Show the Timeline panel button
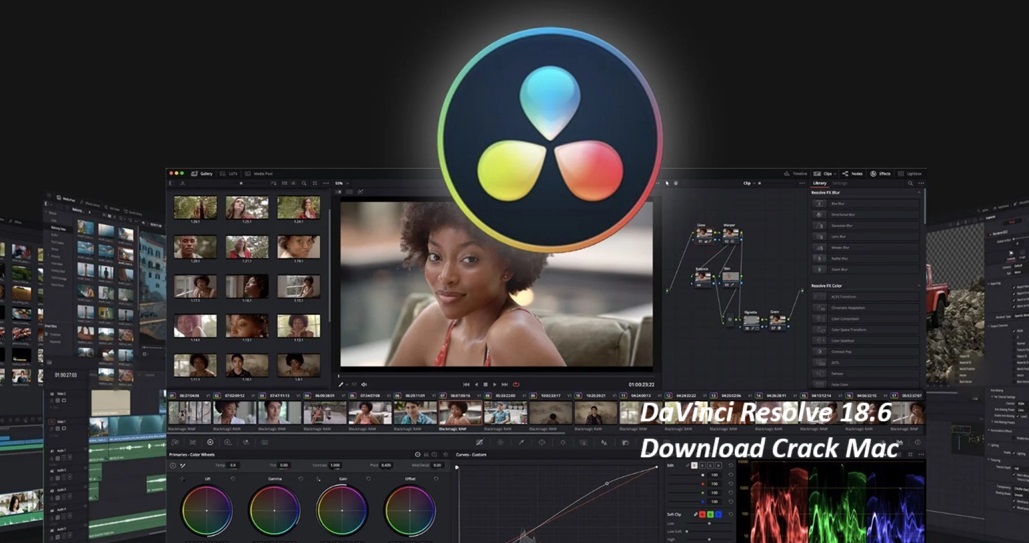This screenshot has width=1029, height=543. coord(796,173)
